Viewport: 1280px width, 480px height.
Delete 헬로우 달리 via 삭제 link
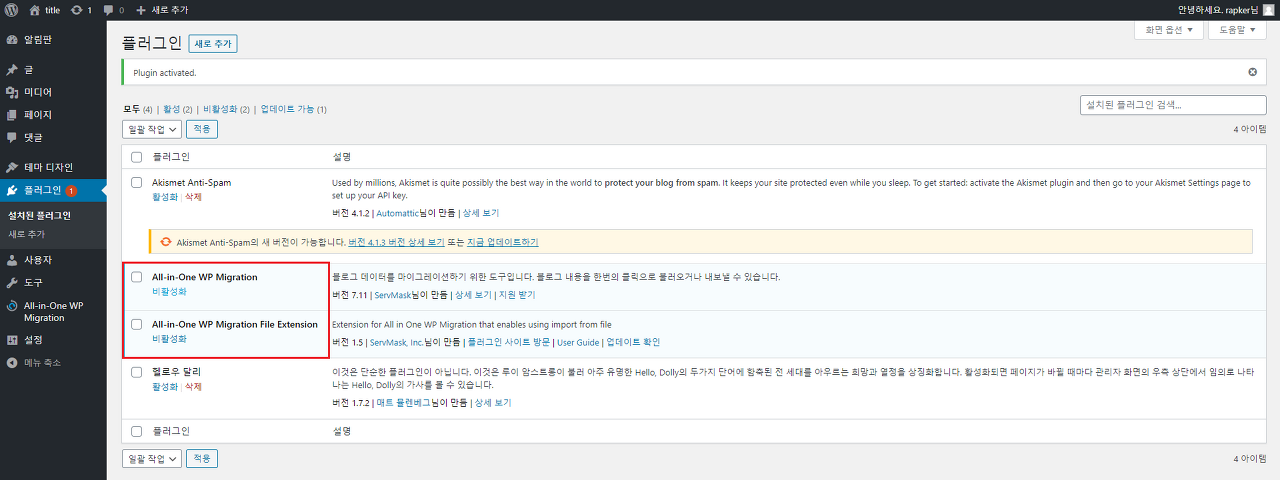[194, 386]
